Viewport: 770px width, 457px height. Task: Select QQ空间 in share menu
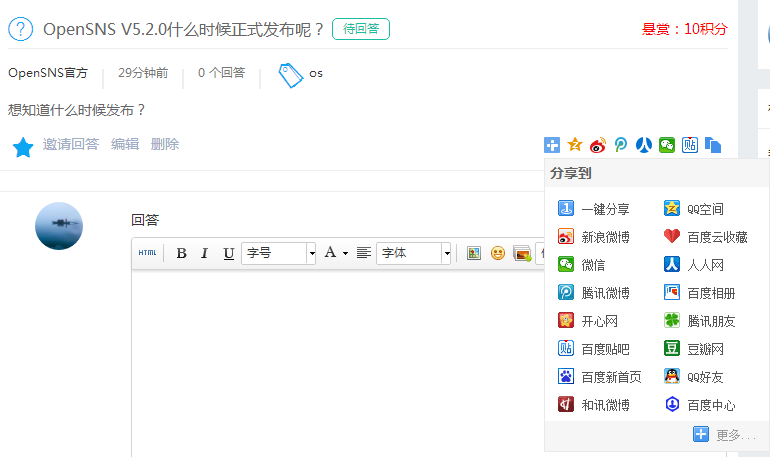[x=694, y=209]
